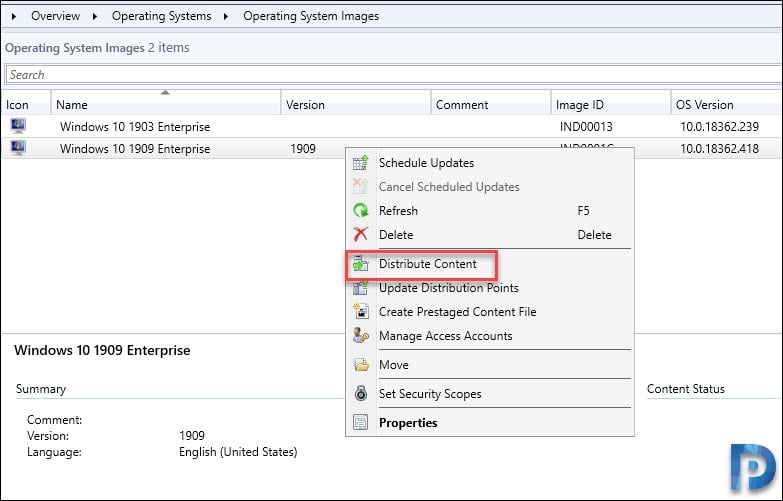The image size is (783, 501).
Task: Select the Windows 10 1903 Enterprise row
Action: (392, 126)
